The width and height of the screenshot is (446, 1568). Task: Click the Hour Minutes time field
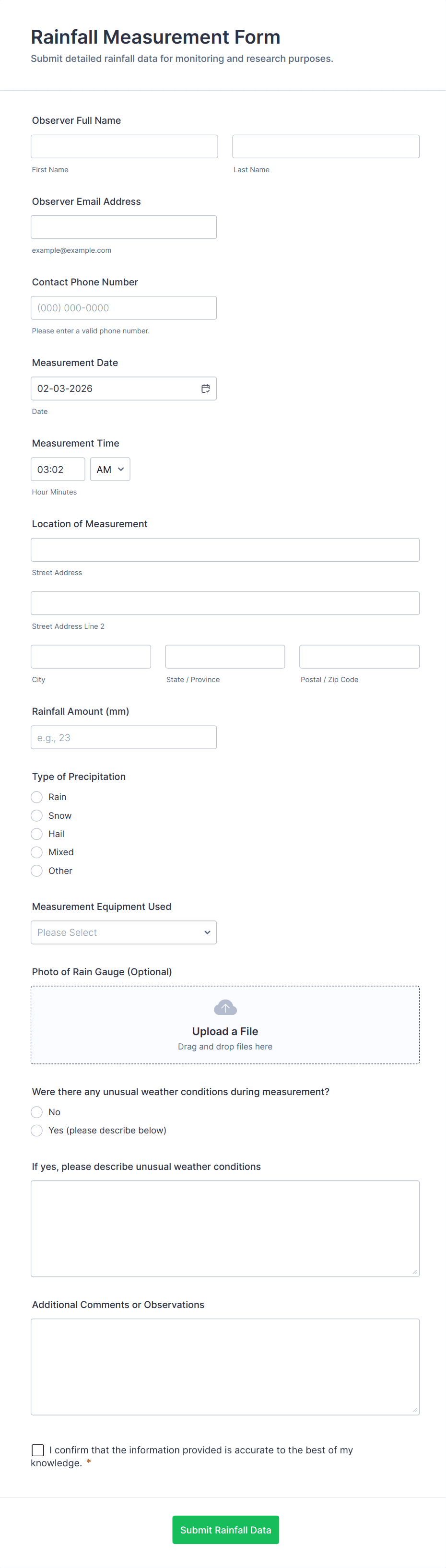pos(58,469)
